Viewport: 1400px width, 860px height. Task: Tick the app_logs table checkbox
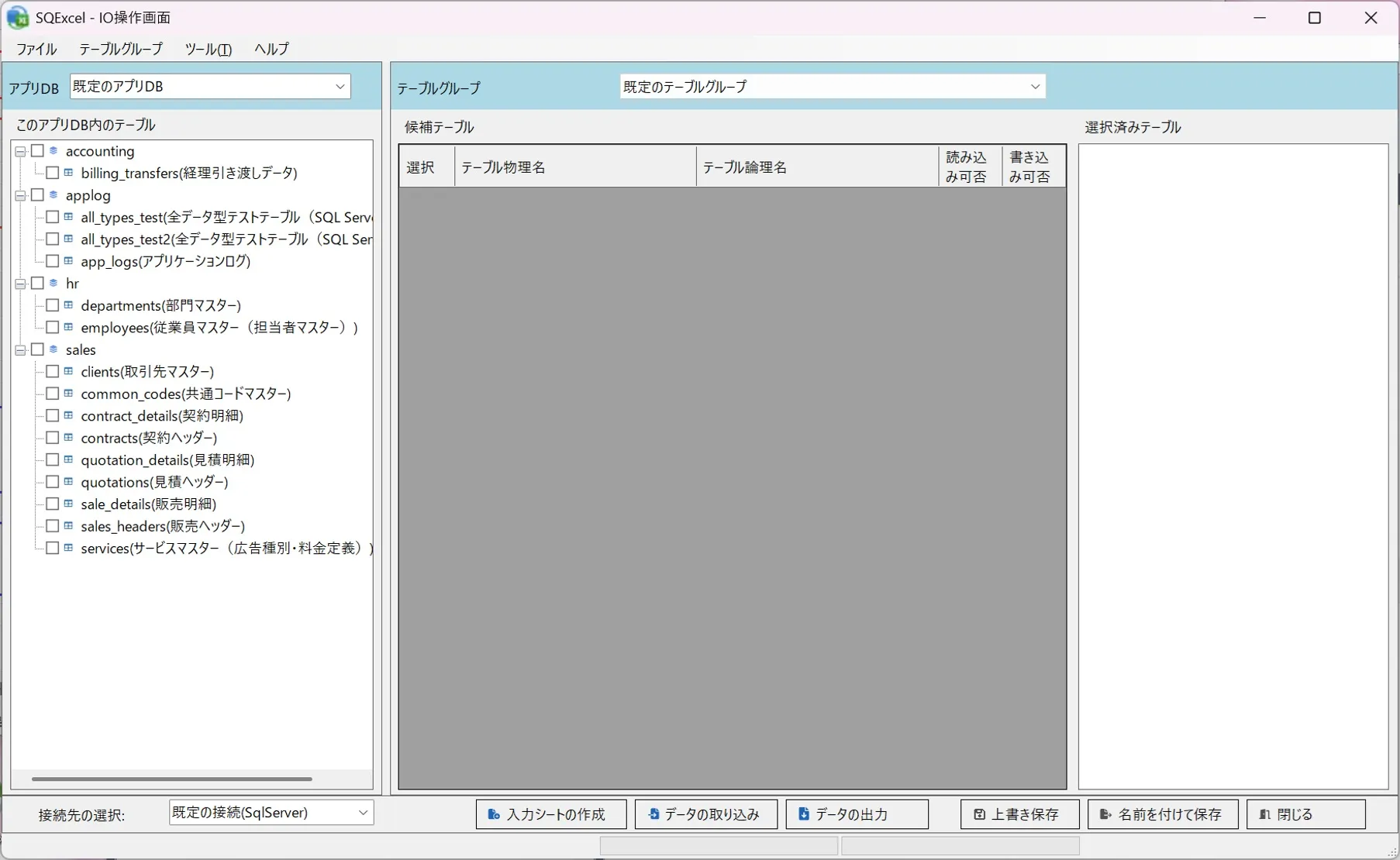(x=53, y=261)
